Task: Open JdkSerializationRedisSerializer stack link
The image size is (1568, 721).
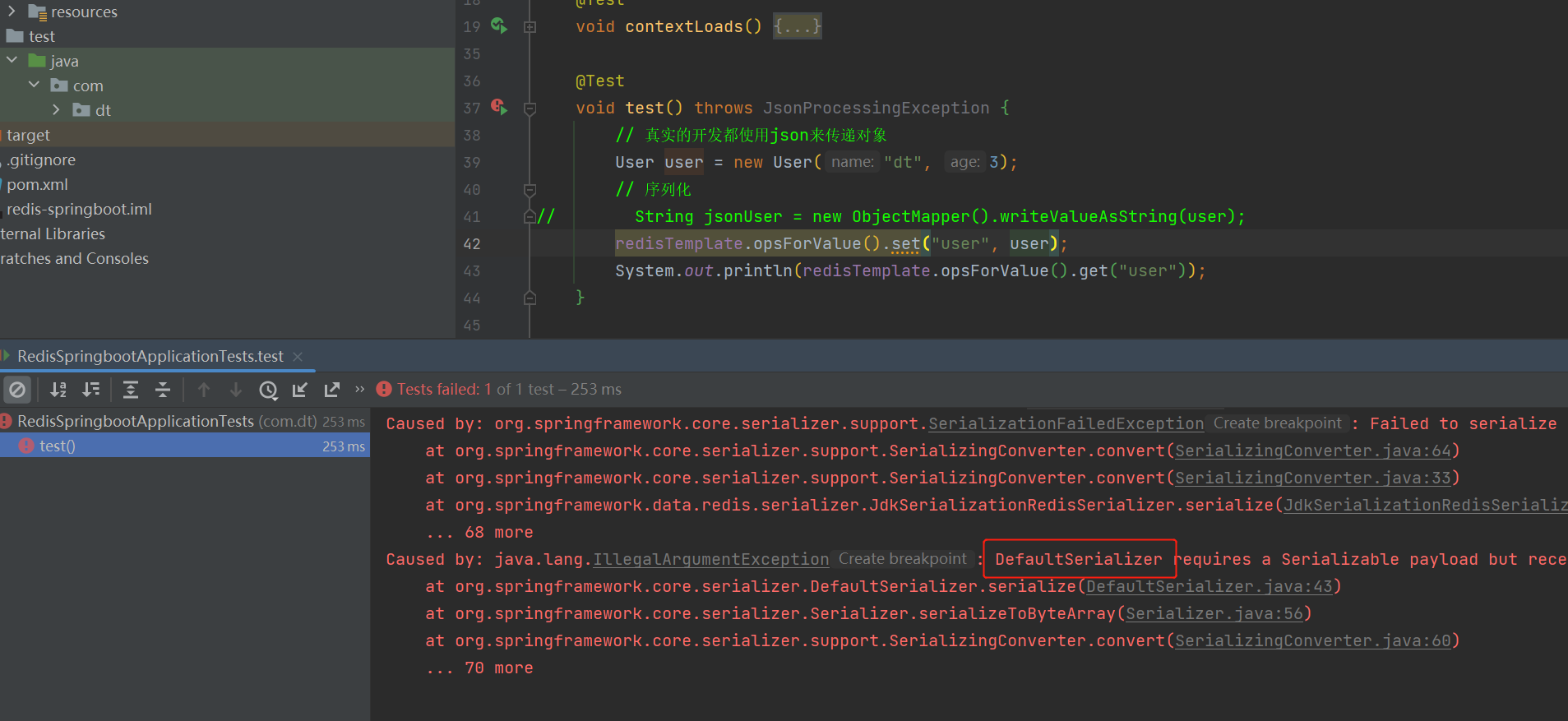Action: pos(1426,505)
